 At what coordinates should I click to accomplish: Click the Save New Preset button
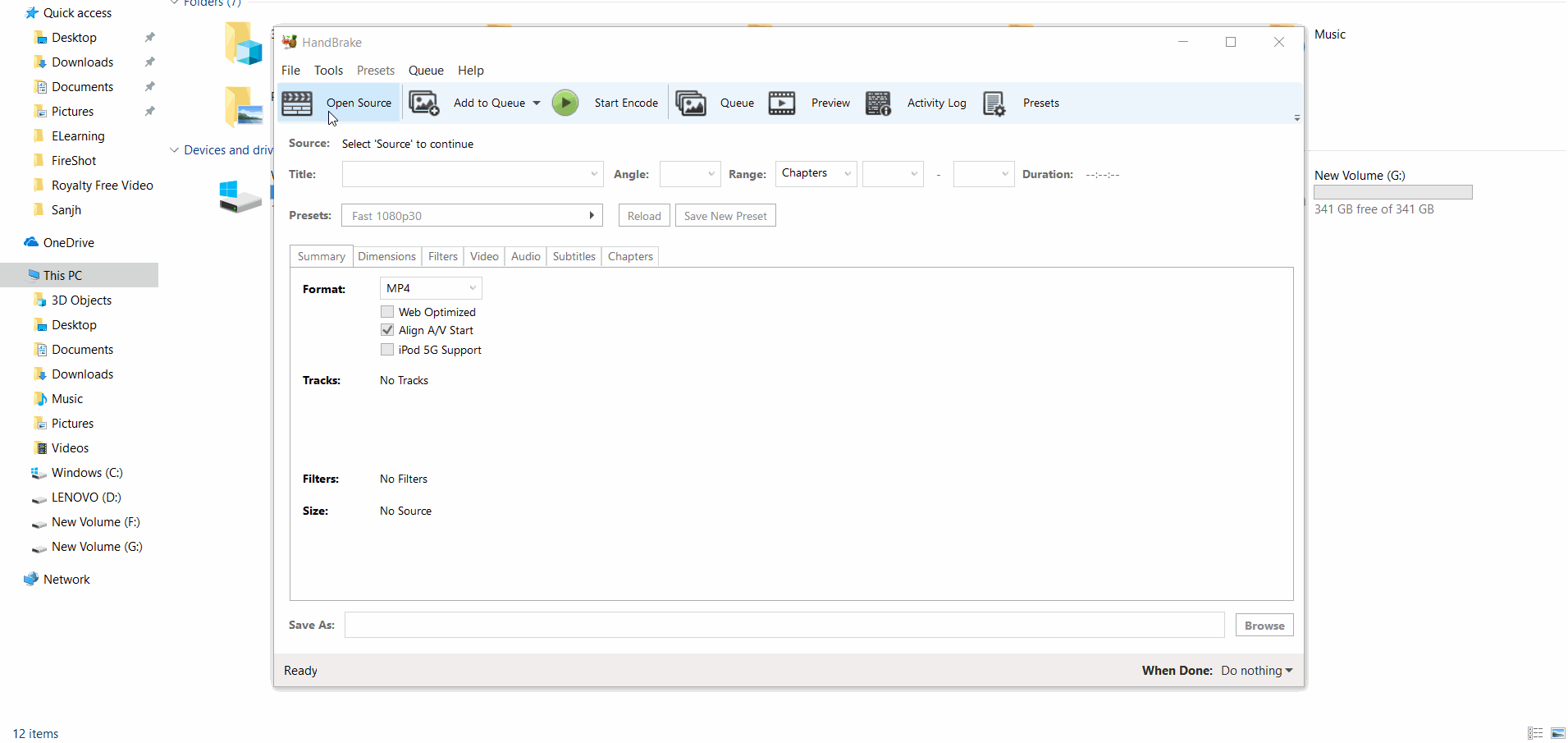725,216
